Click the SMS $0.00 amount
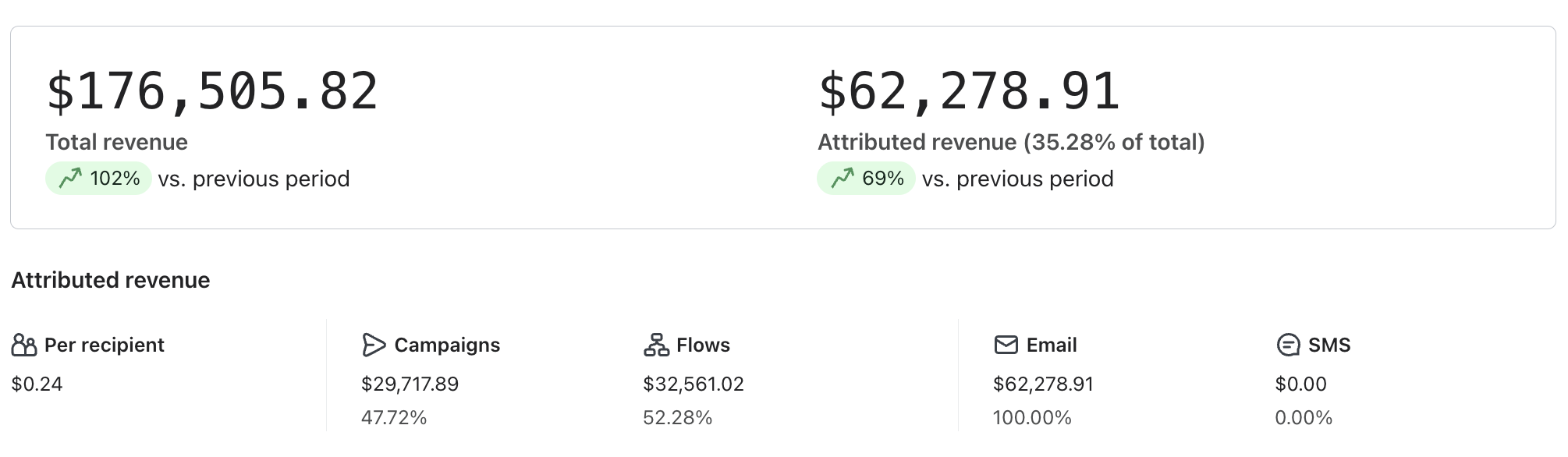 pos(1300,384)
